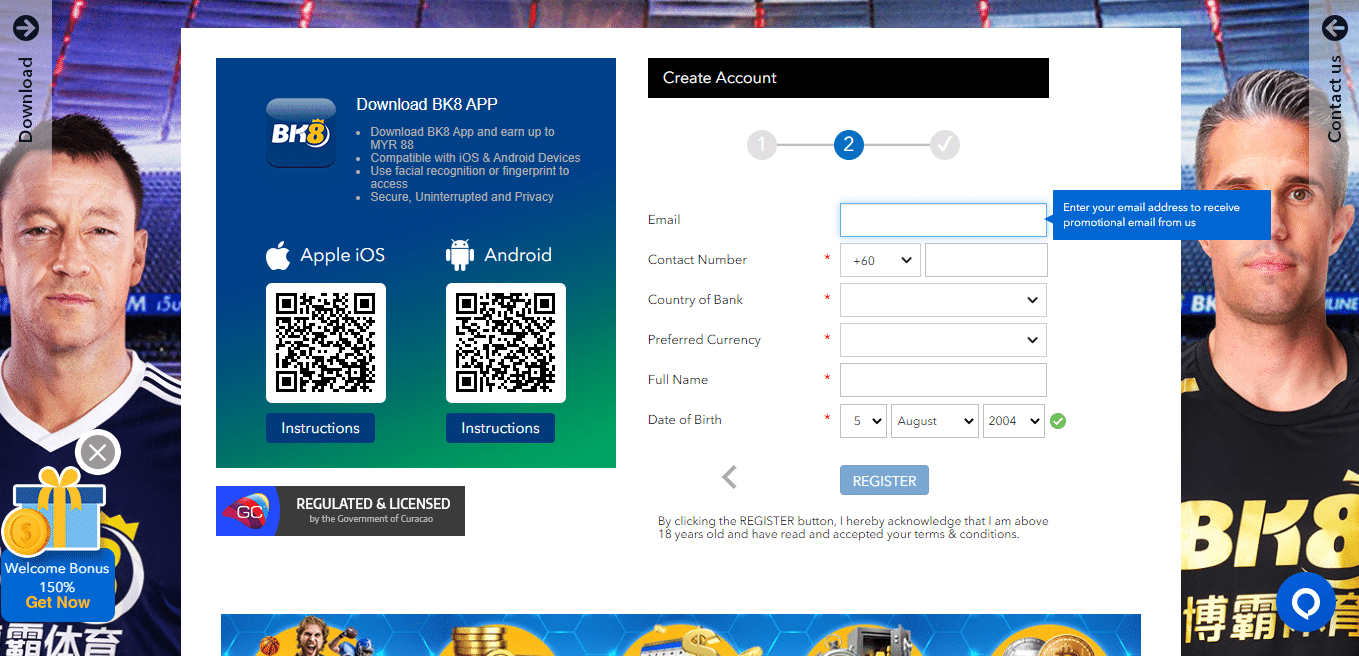Close the Welcome Bonus popup
Image resolution: width=1359 pixels, height=656 pixels.
(98, 453)
